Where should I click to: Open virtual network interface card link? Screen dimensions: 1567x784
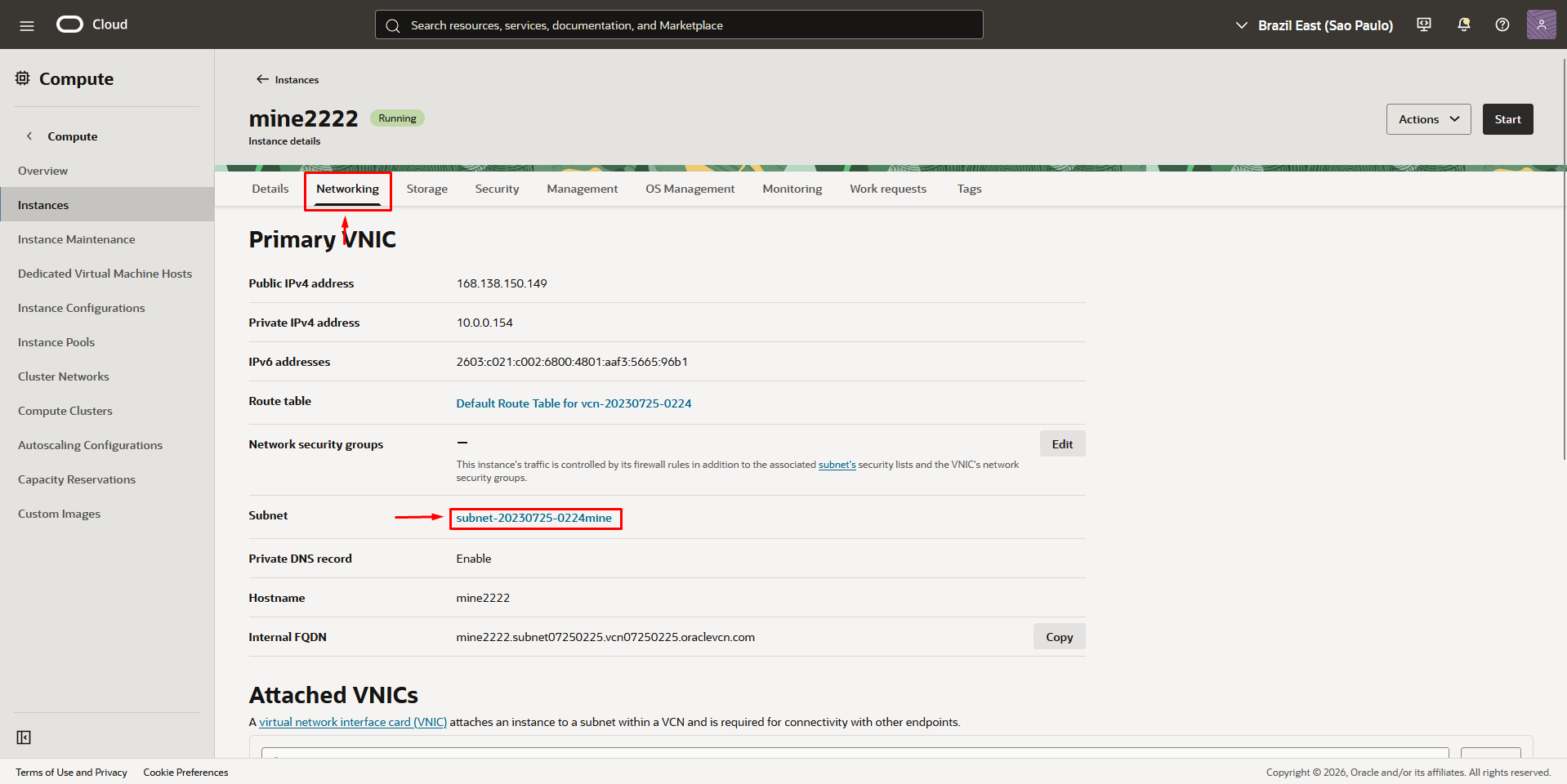point(353,722)
